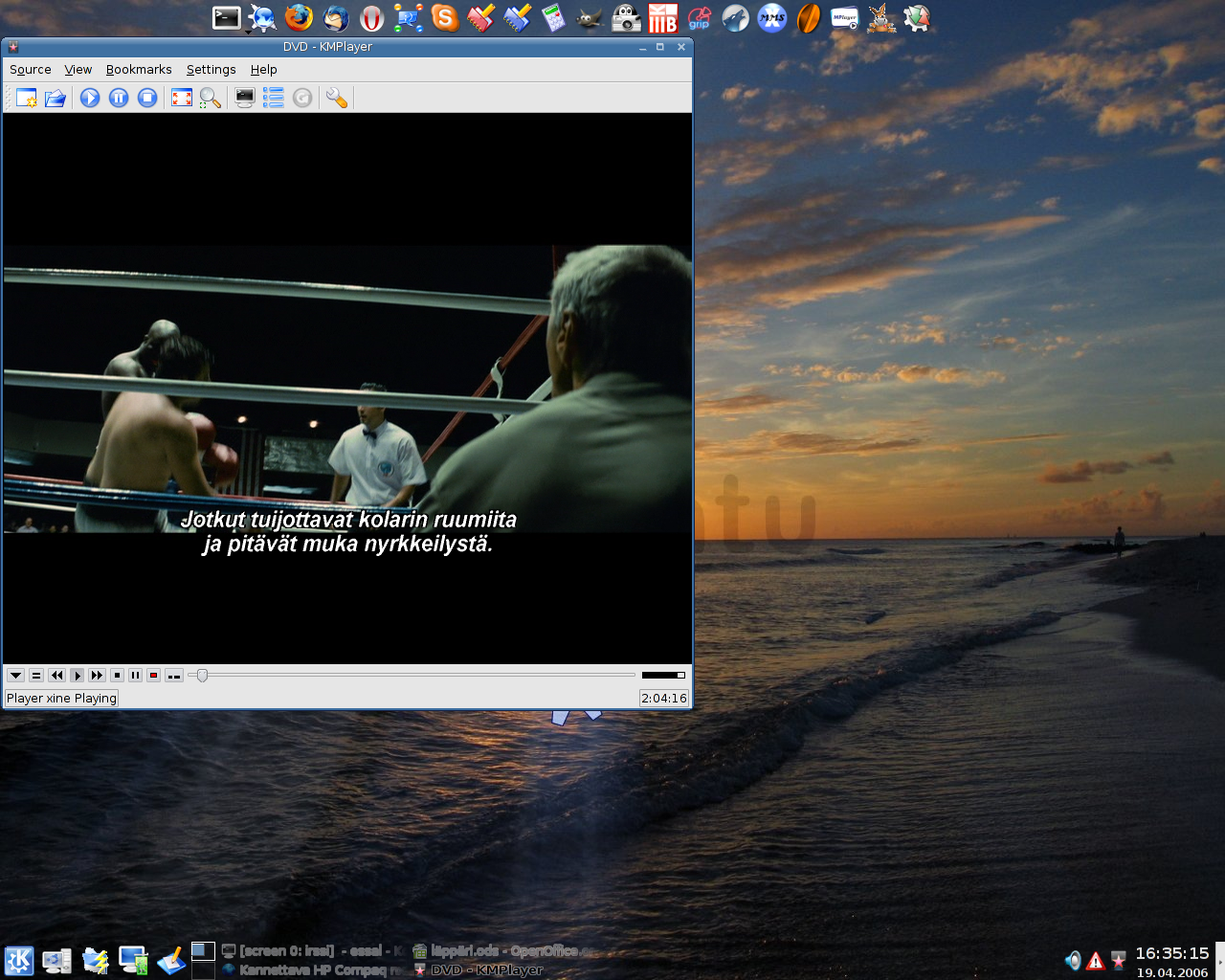Launch the K3b disc burner icon
The height and width of the screenshot is (980, 1225).
coord(662,17)
